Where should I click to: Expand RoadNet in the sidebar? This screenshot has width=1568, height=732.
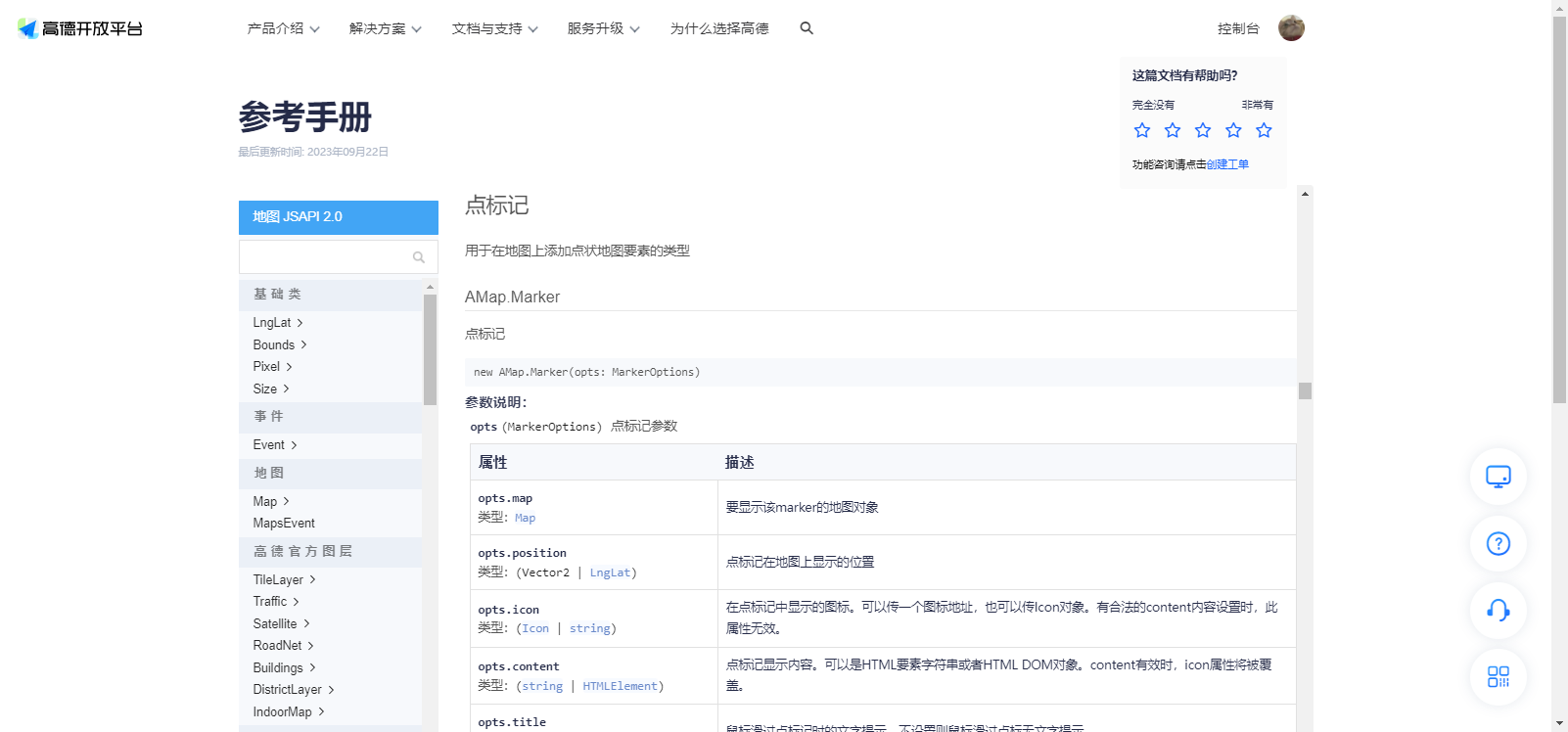coord(283,646)
